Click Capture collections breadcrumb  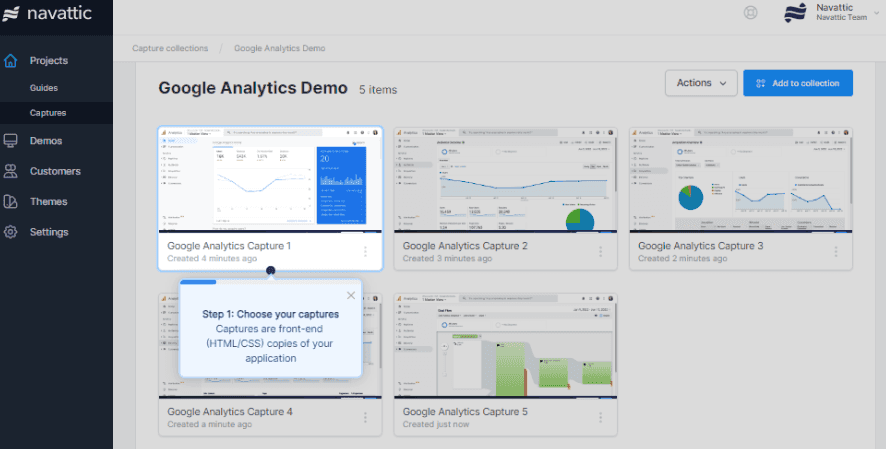pos(170,48)
